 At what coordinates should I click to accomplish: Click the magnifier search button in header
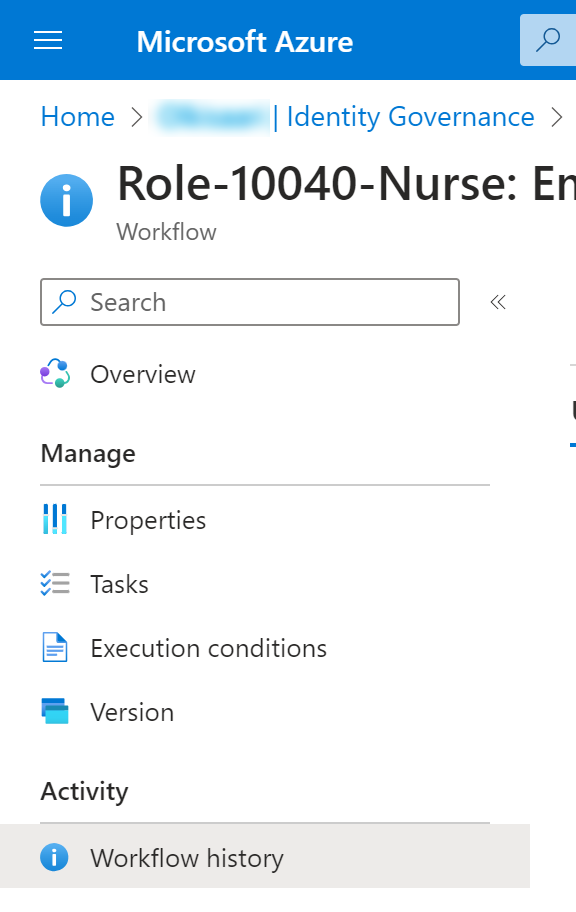tap(547, 40)
